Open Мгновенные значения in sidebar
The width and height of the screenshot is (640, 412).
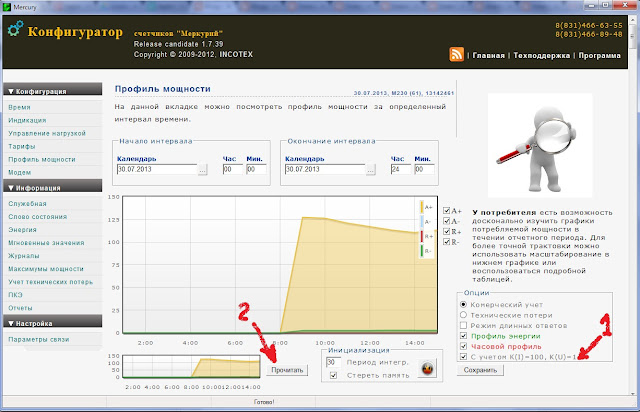pos(46,243)
